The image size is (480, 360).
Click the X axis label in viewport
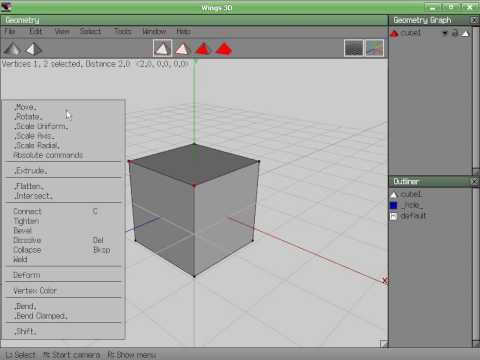[x=385, y=280]
